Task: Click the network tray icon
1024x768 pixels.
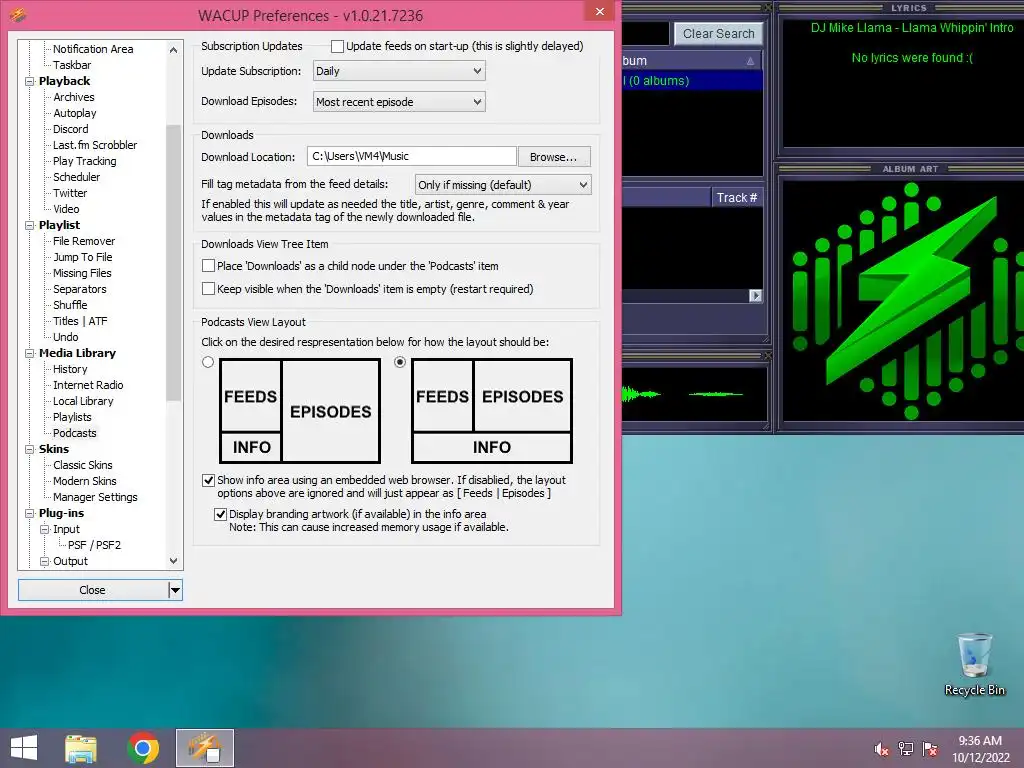Action: [x=905, y=749]
